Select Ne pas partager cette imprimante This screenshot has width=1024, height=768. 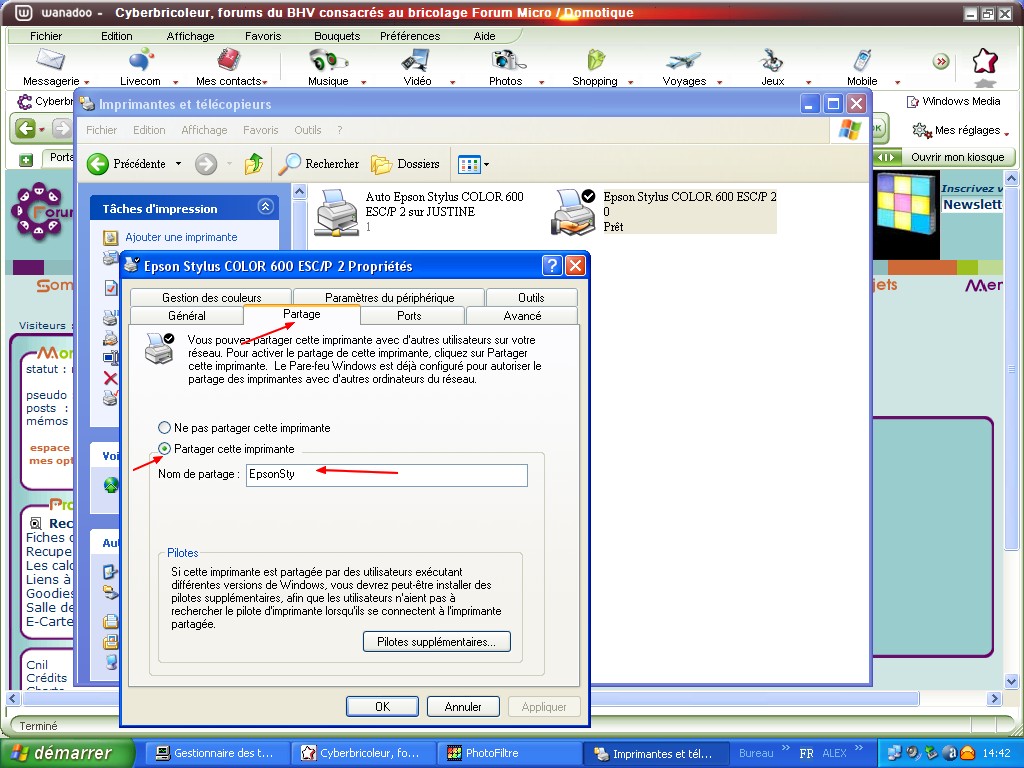166,428
